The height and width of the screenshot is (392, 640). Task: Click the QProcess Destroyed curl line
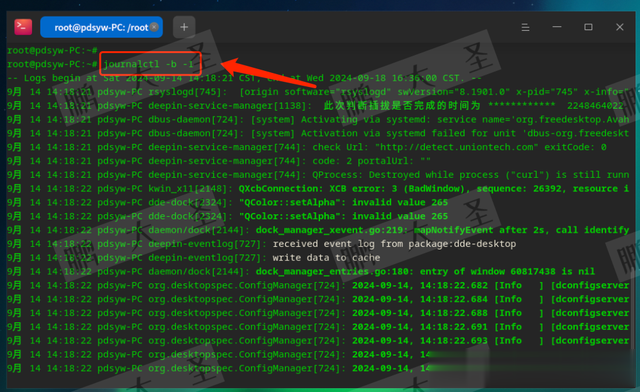[318, 175]
